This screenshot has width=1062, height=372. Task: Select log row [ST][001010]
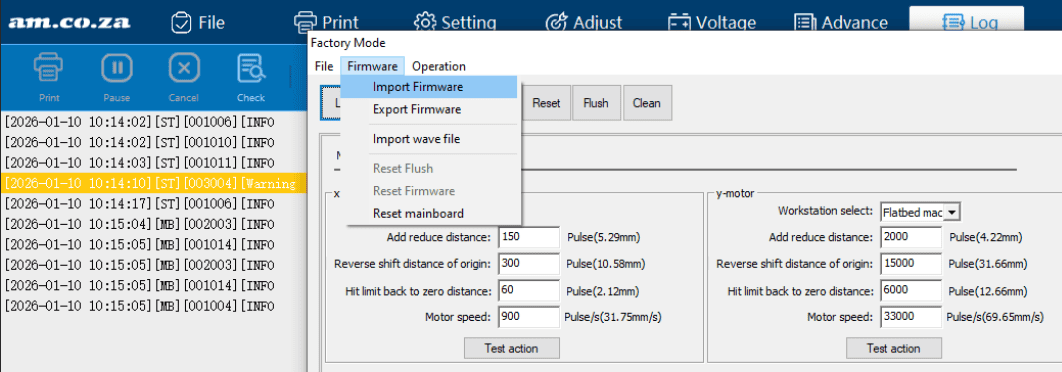click(x=153, y=143)
